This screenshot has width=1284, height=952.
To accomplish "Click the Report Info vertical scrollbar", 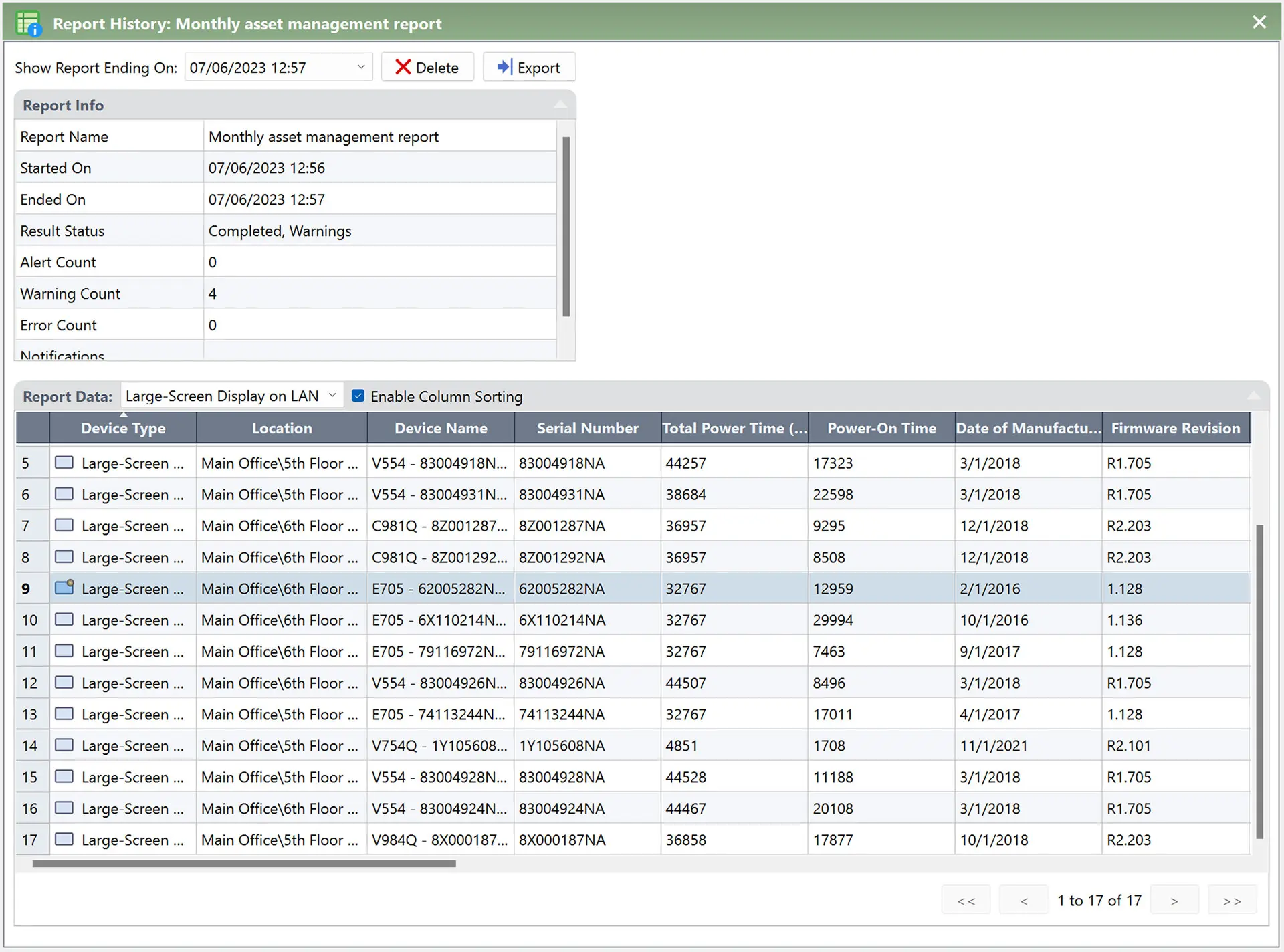I will tap(566, 226).
